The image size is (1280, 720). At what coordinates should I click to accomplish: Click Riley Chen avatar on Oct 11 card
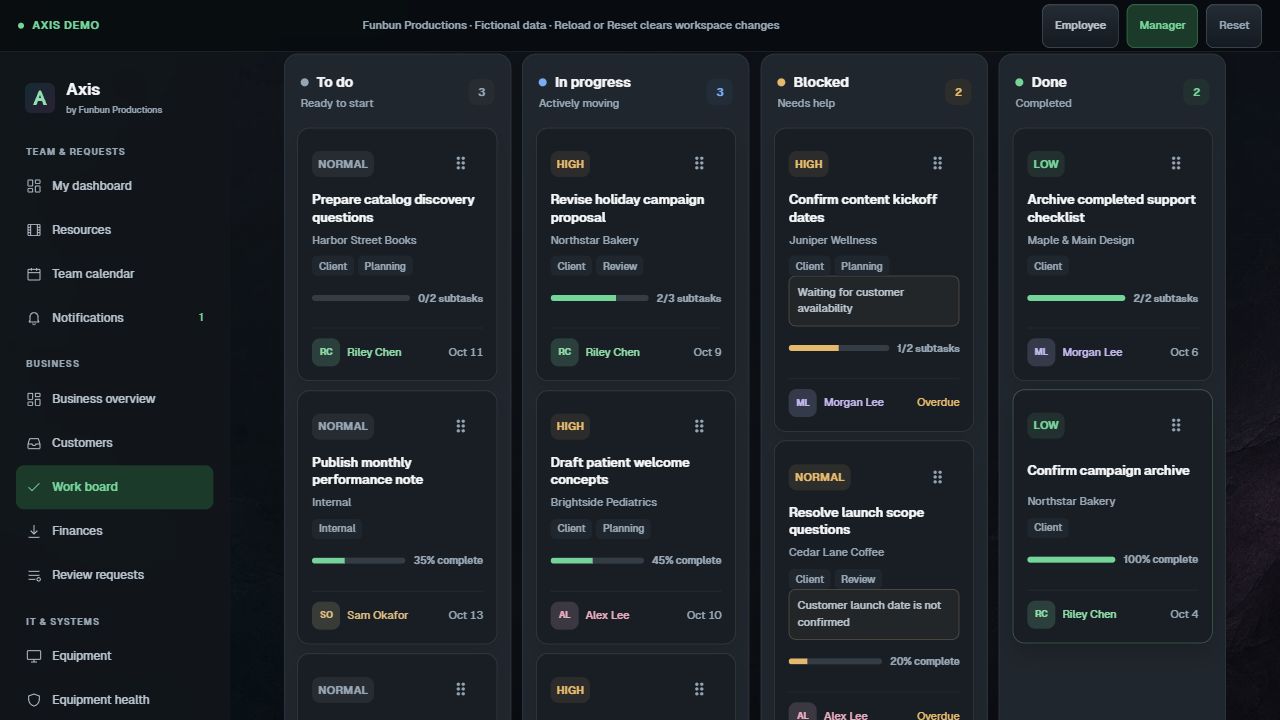tap(326, 352)
